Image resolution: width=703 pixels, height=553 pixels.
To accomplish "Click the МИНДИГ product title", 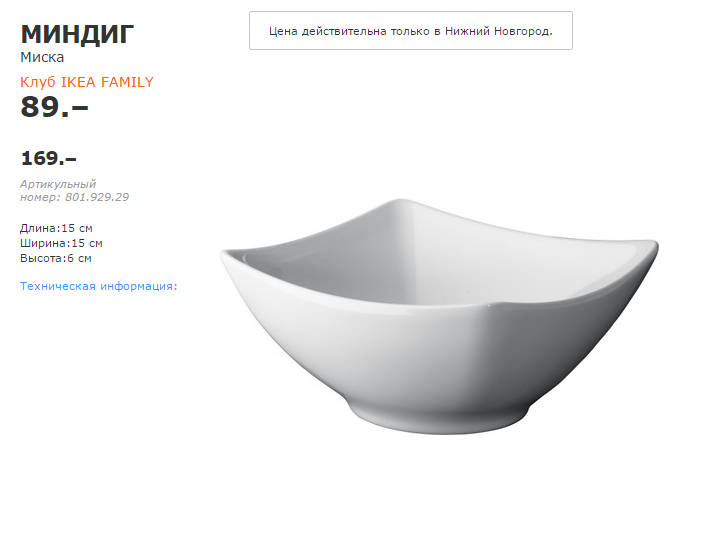I will point(77,34).
